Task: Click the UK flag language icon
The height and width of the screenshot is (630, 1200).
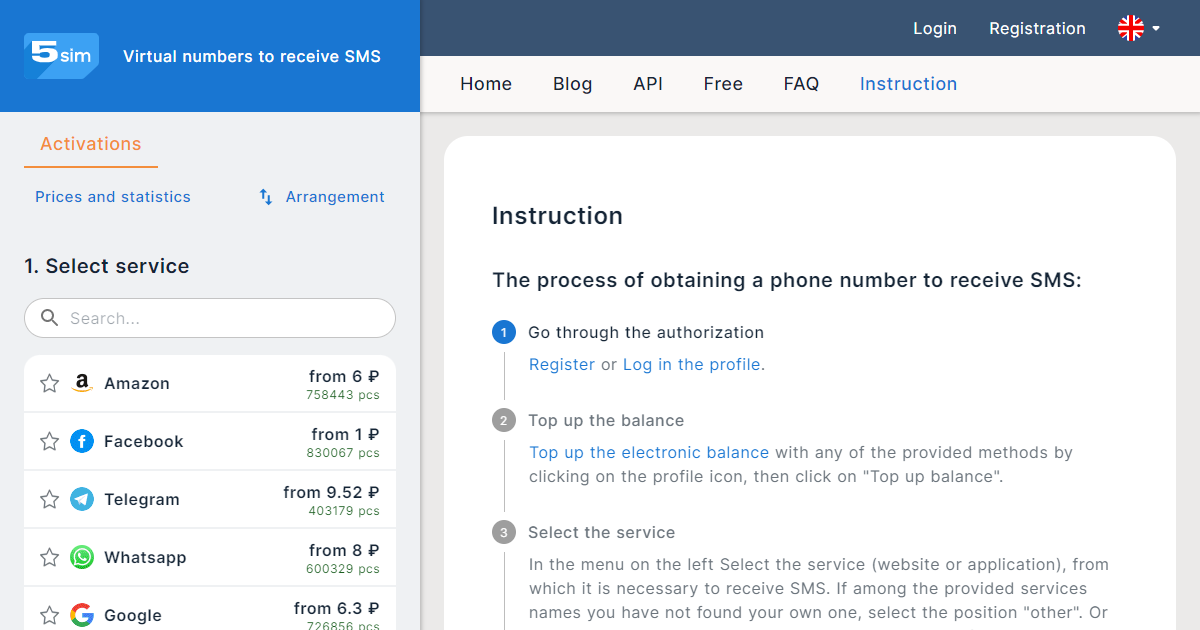Action: pos(1131,28)
